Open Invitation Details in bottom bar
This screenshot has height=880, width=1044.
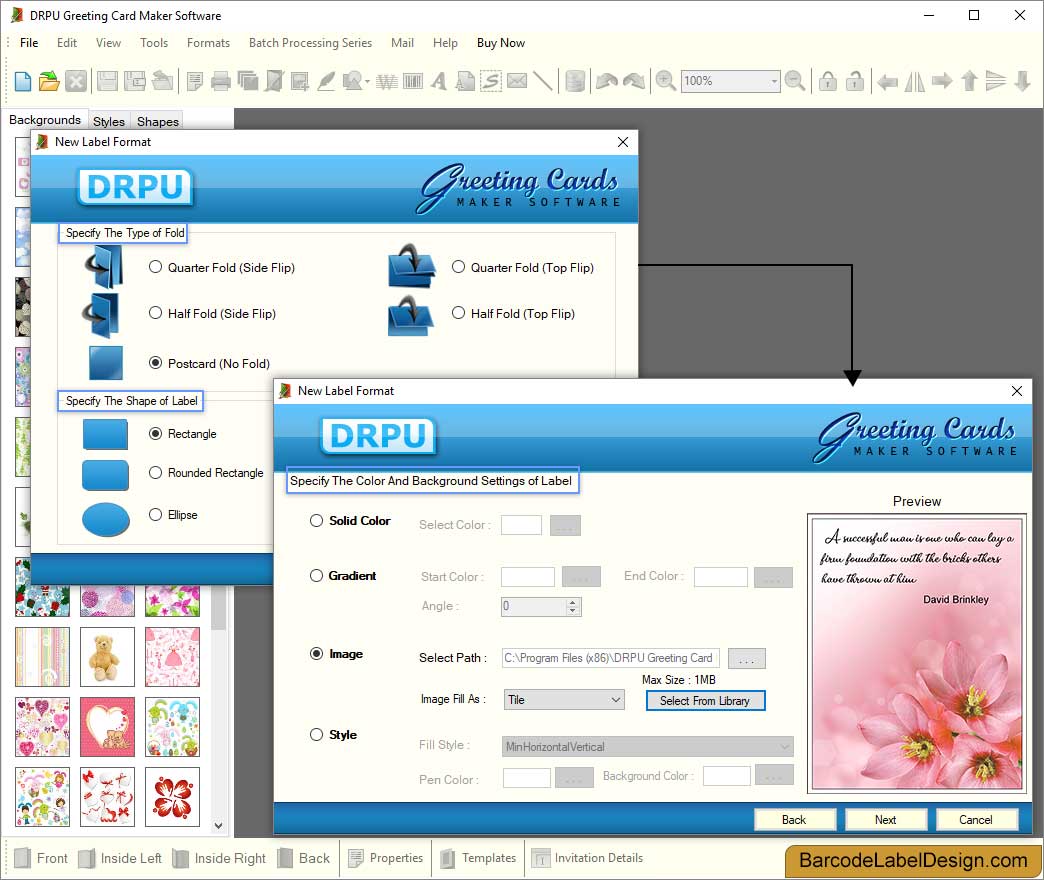pos(587,858)
